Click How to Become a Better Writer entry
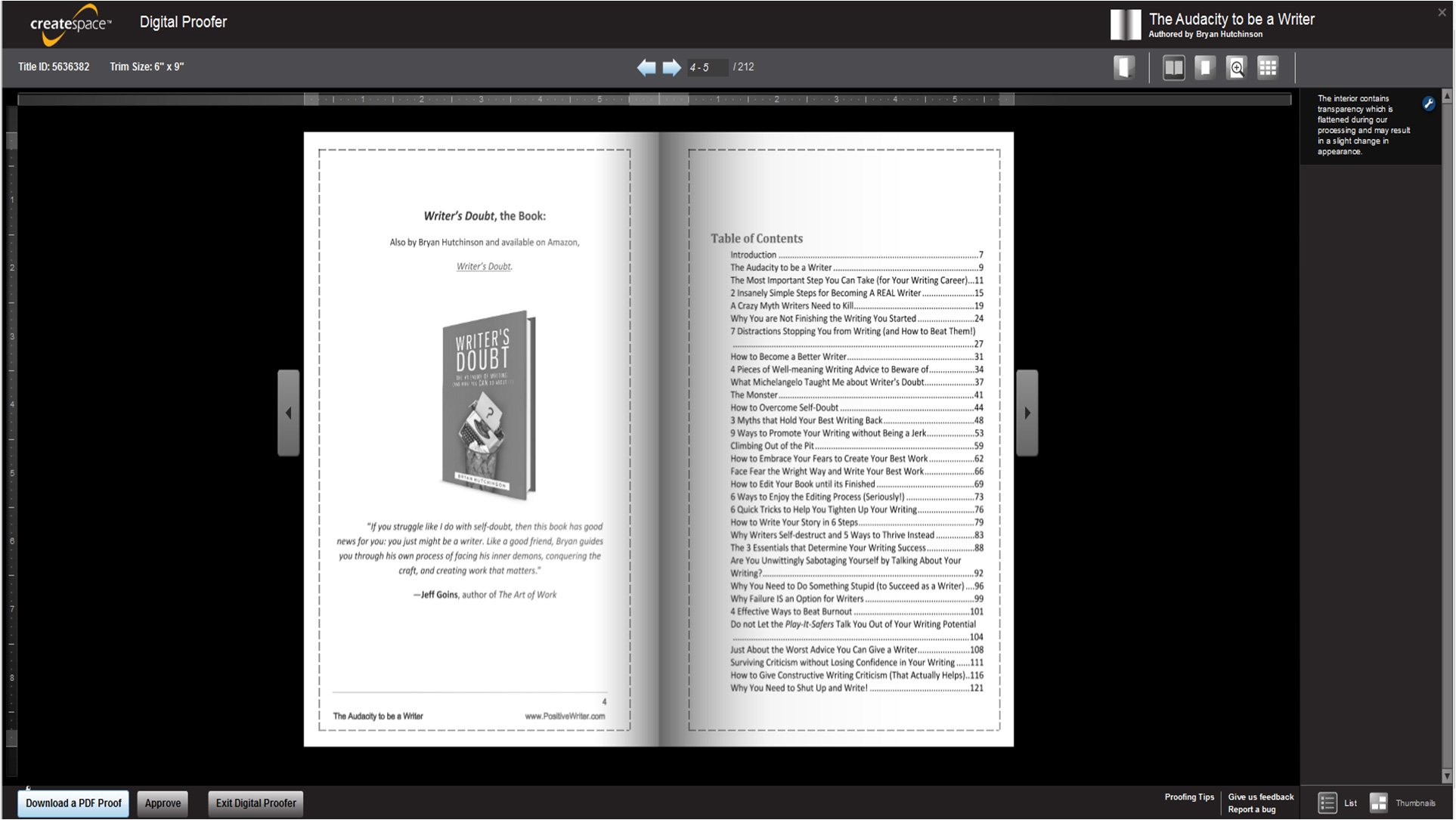Image resolution: width=1456 pixels, height=820 pixels. (857, 357)
